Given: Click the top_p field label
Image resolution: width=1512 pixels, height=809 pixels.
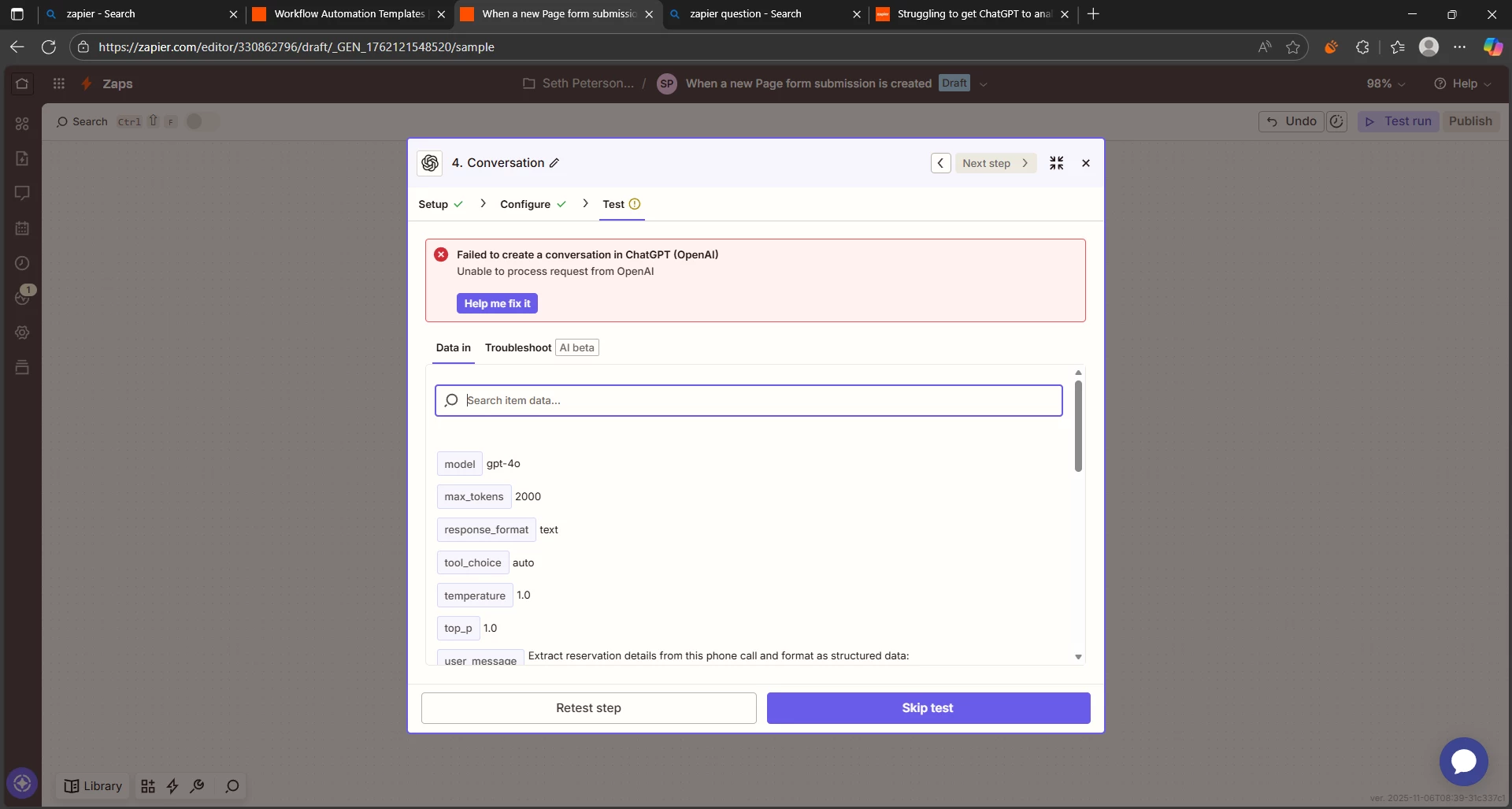Looking at the screenshot, I should (x=458, y=628).
